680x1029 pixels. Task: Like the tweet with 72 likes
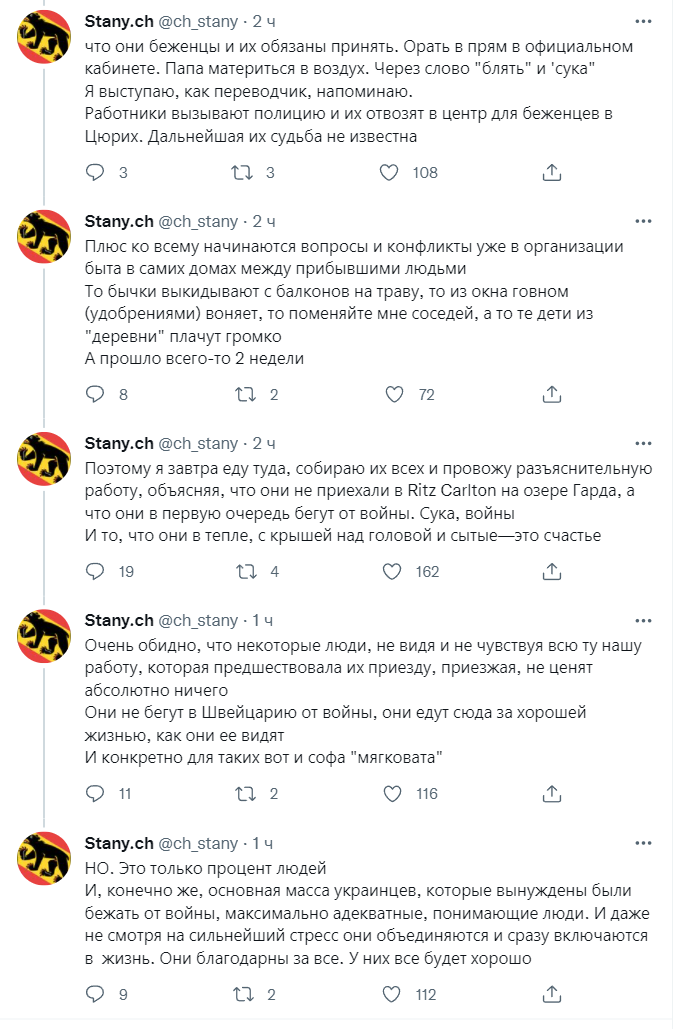(396, 394)
